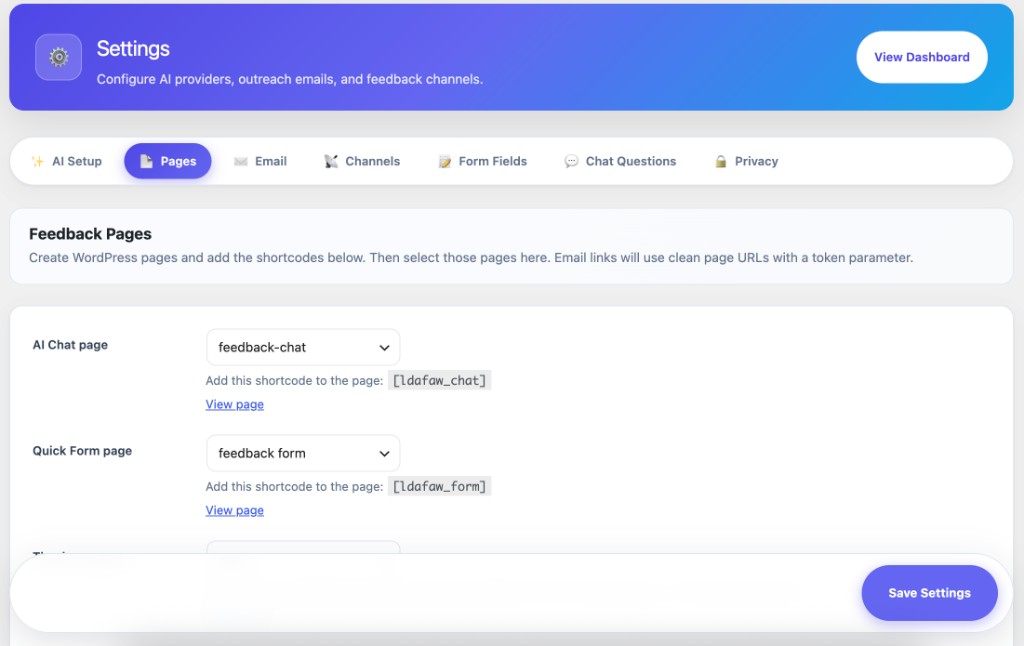The width and height of the screenshot is (1024, 646).
Task: Click the sparkle icon beside AI Setup
Action: pos(38,161)
